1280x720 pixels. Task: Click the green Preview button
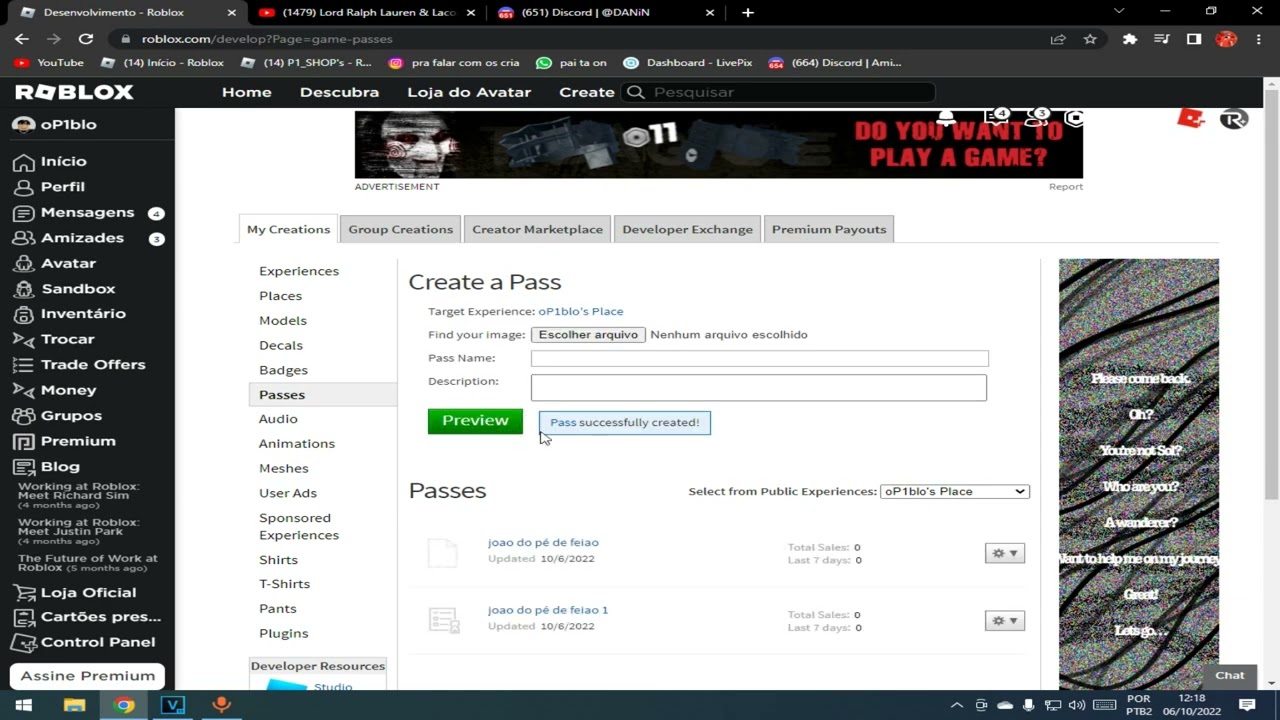(x=475, y=421)
